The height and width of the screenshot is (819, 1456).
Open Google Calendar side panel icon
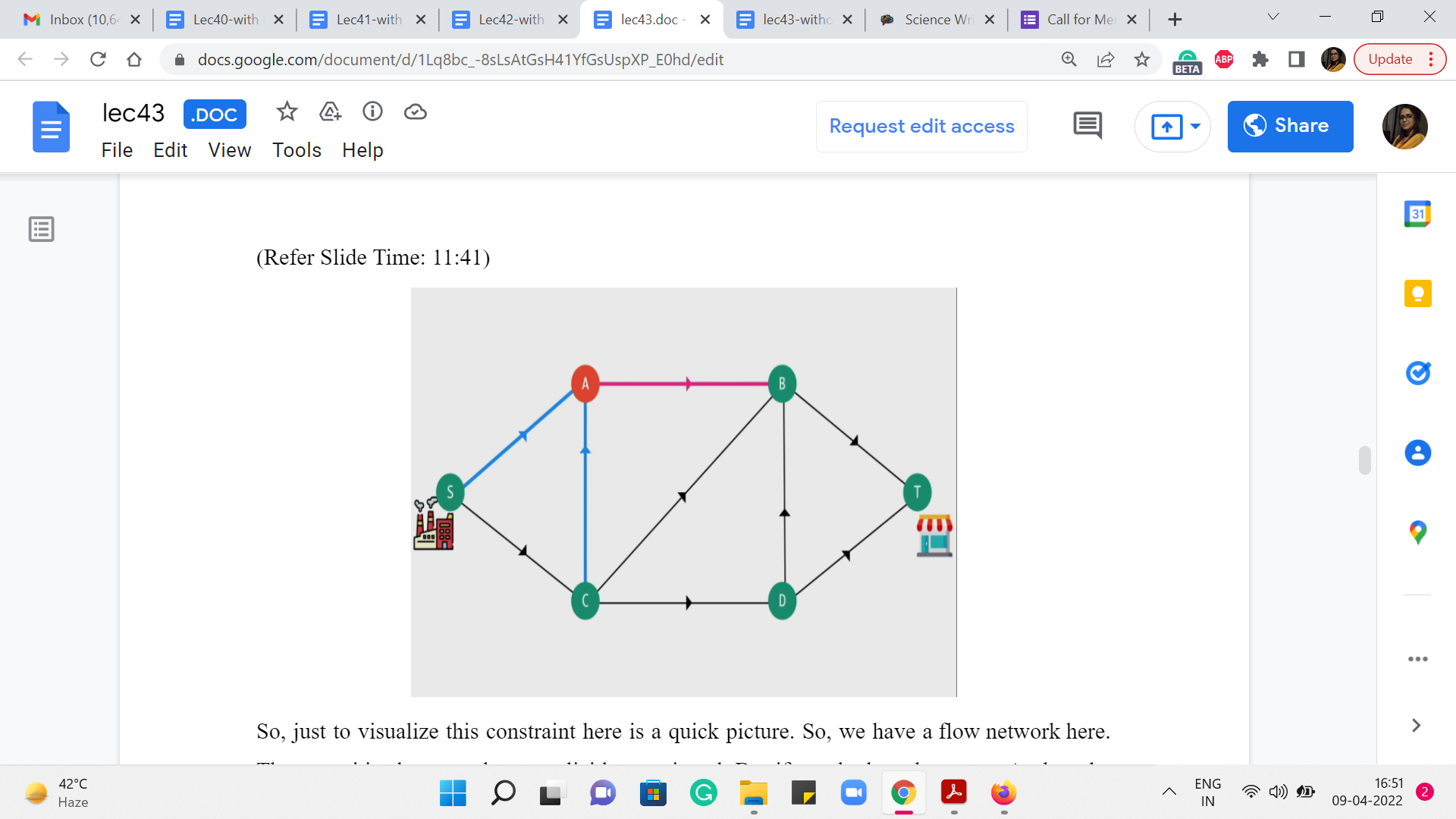point(1417,214)
